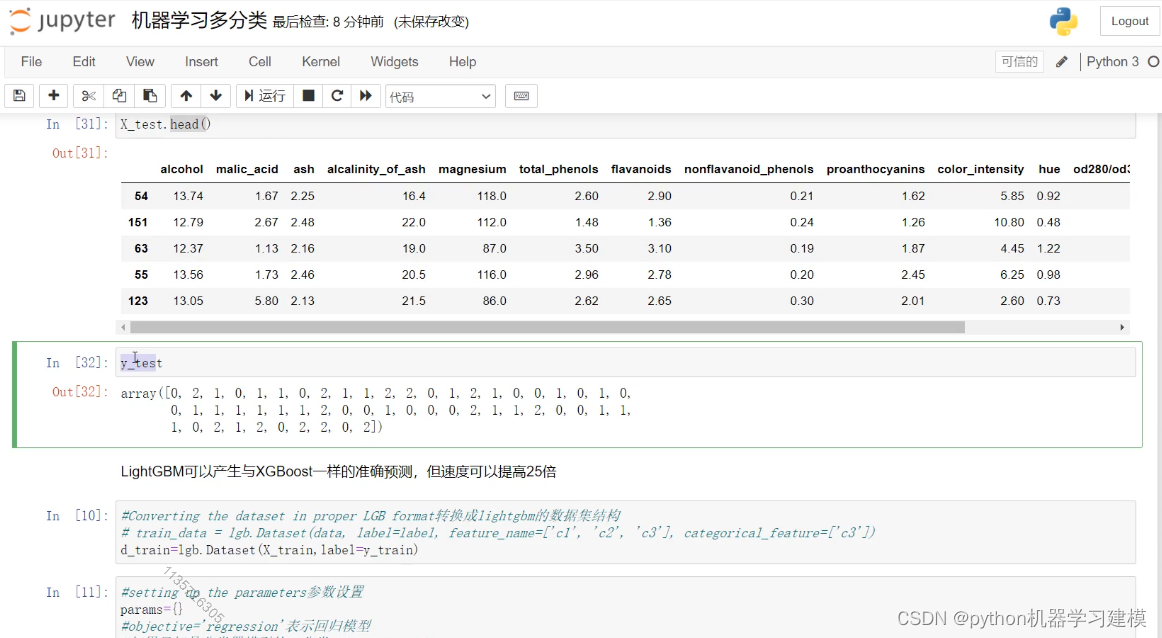Open the Widgets menu

point(394,62)
